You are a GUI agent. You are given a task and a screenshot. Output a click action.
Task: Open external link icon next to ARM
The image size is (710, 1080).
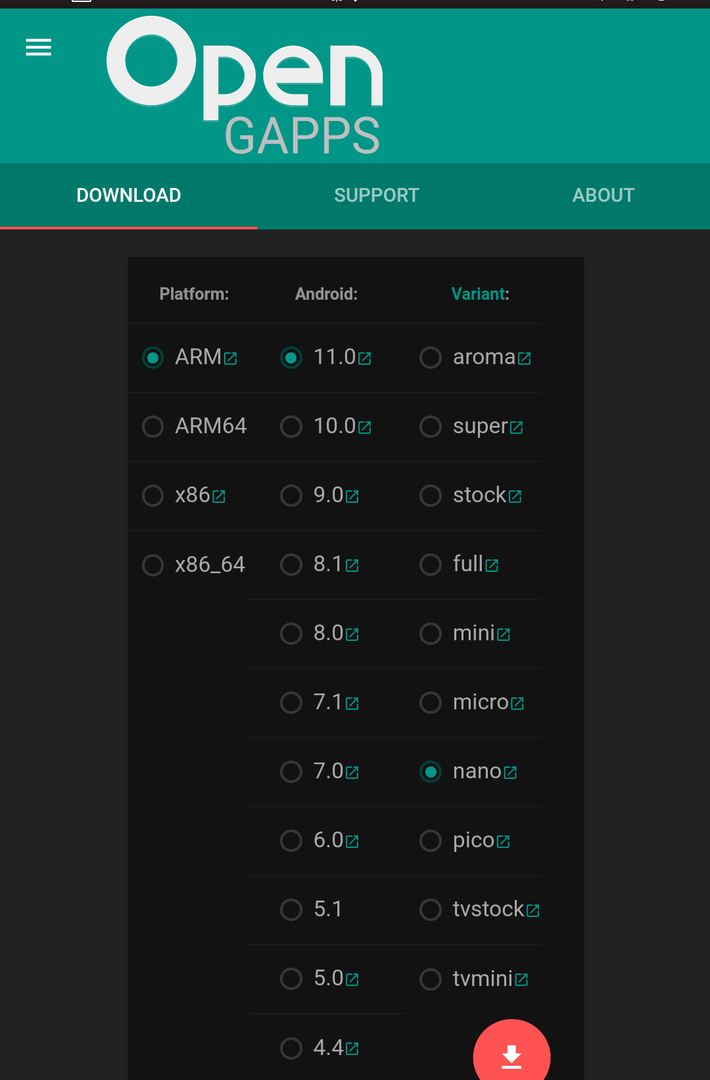click(x=231, y=359)
